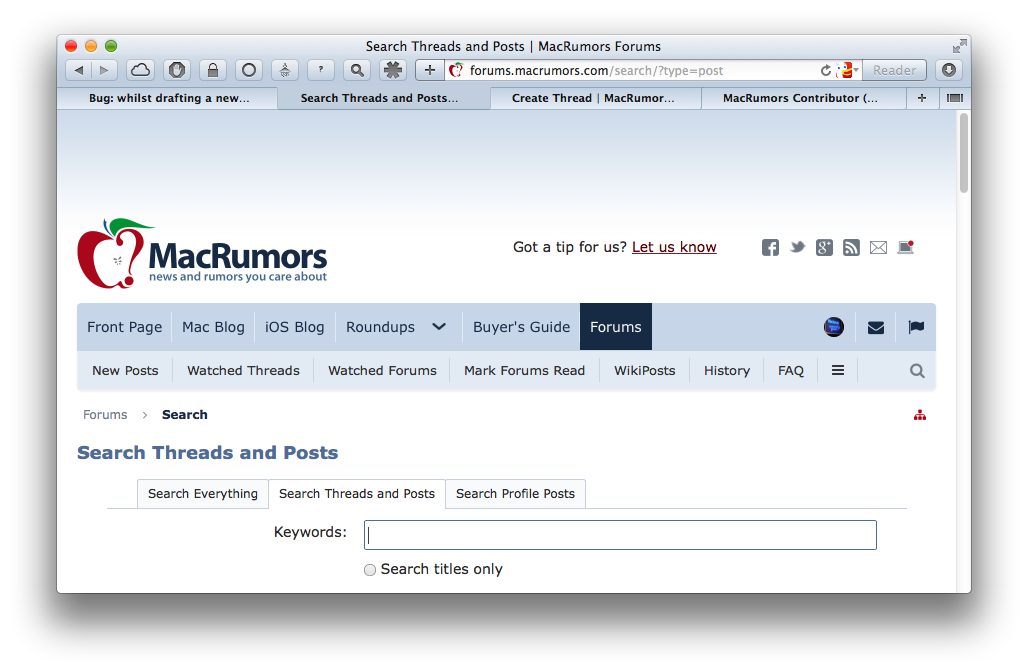This screenshot has width=1028, height=672.
Task: Switch to the 'Bug: whilst drafting a new…' tab
Action: point(169,98)
